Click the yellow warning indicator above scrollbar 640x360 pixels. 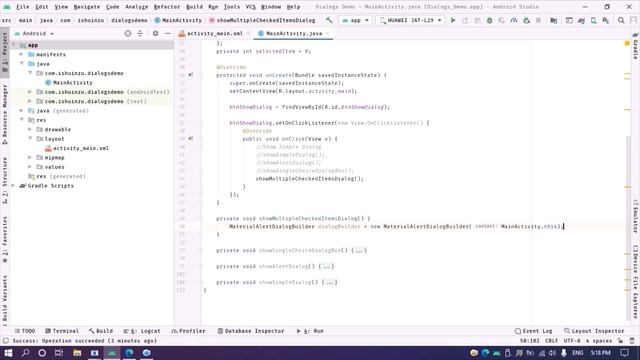click(627, 43)
